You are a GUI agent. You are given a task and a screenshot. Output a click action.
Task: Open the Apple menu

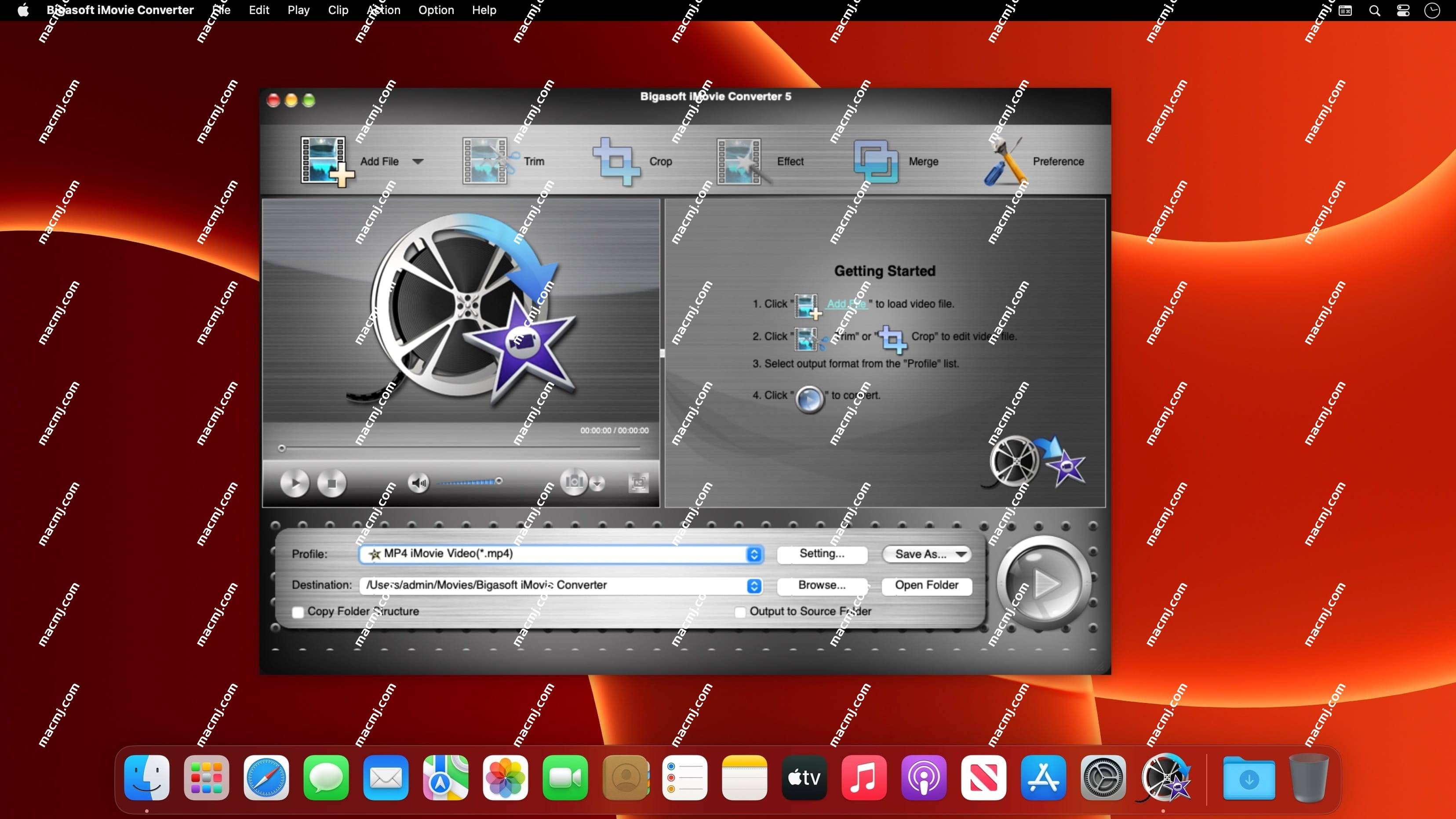click(x=23, y=10)
